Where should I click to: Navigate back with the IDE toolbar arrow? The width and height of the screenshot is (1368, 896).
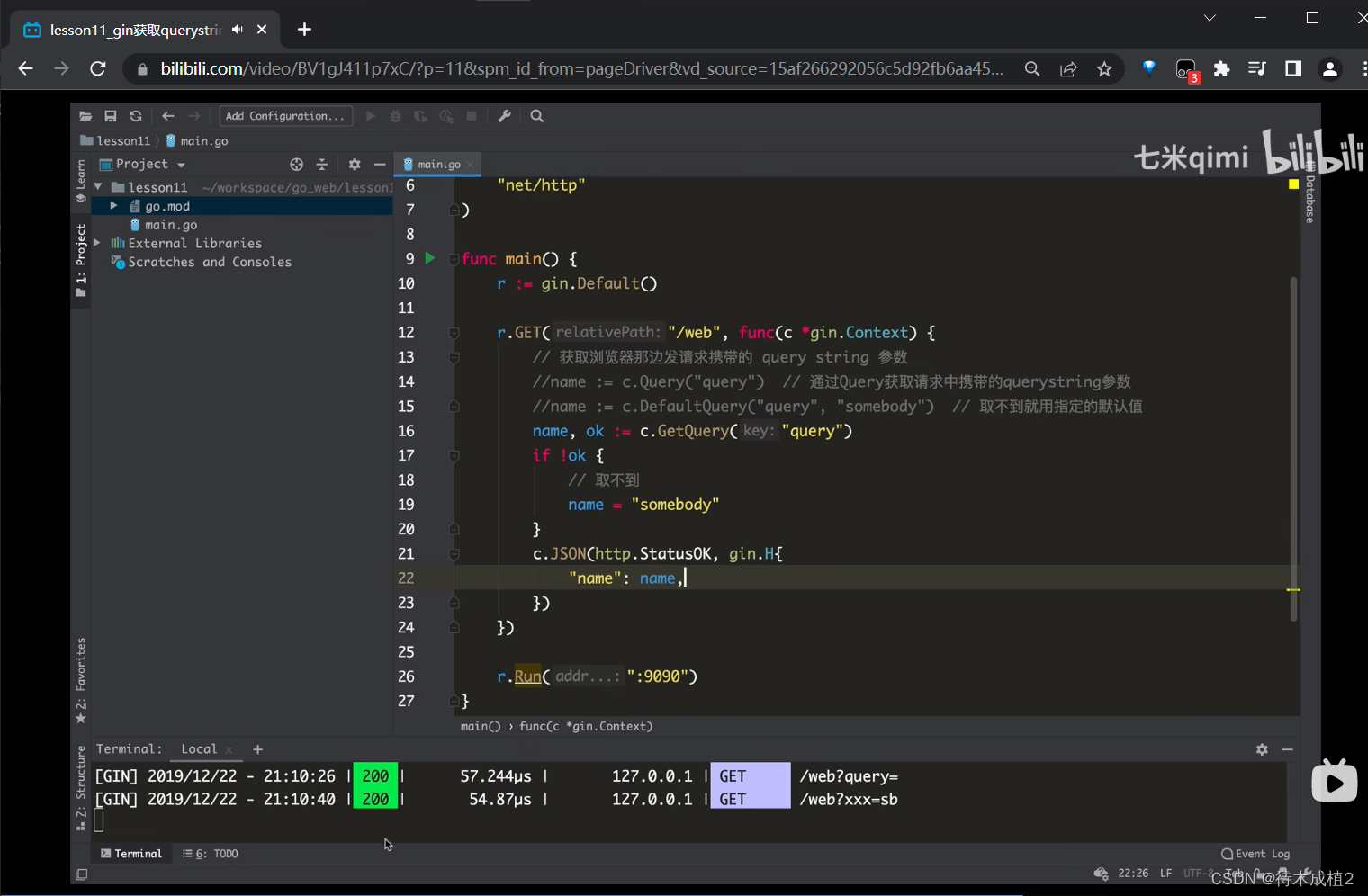(x=168, y=116)
